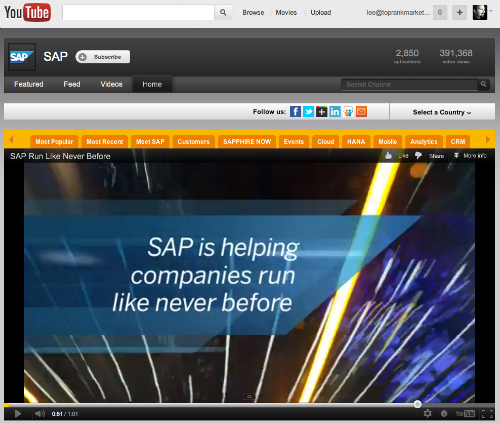The height and width of the screenshot is (423, 500).
Task: Open the Movies link
Action: pyautogui.click(x=286, y=13)
